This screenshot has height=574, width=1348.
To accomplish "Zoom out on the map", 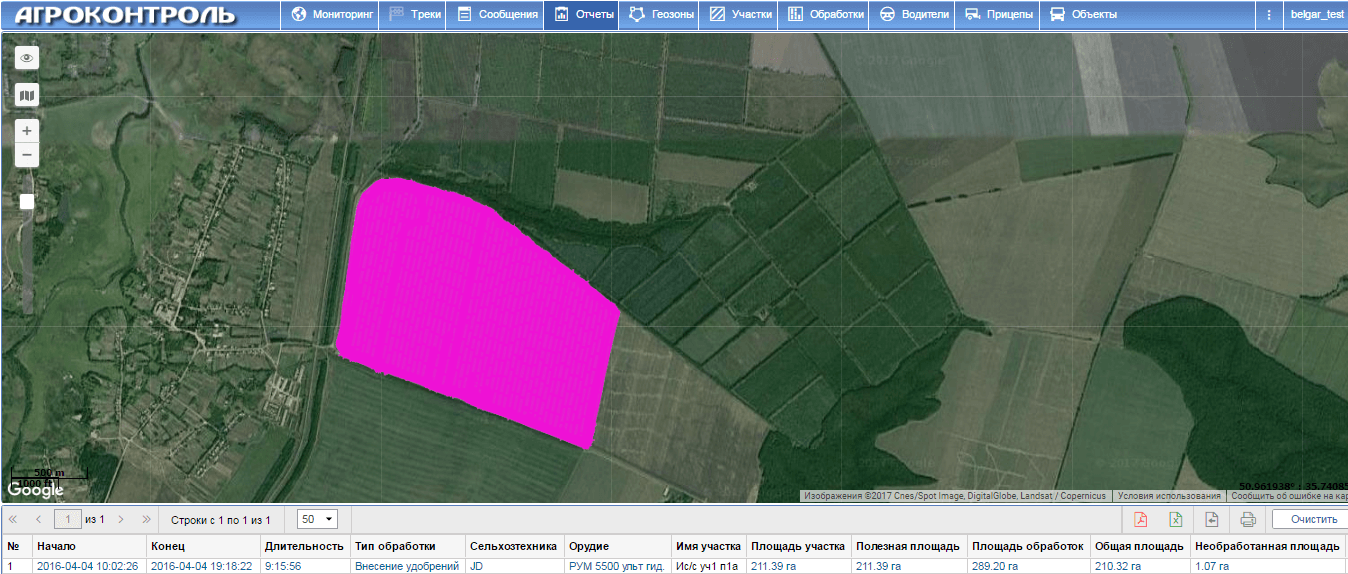I will tap(27, 155).
